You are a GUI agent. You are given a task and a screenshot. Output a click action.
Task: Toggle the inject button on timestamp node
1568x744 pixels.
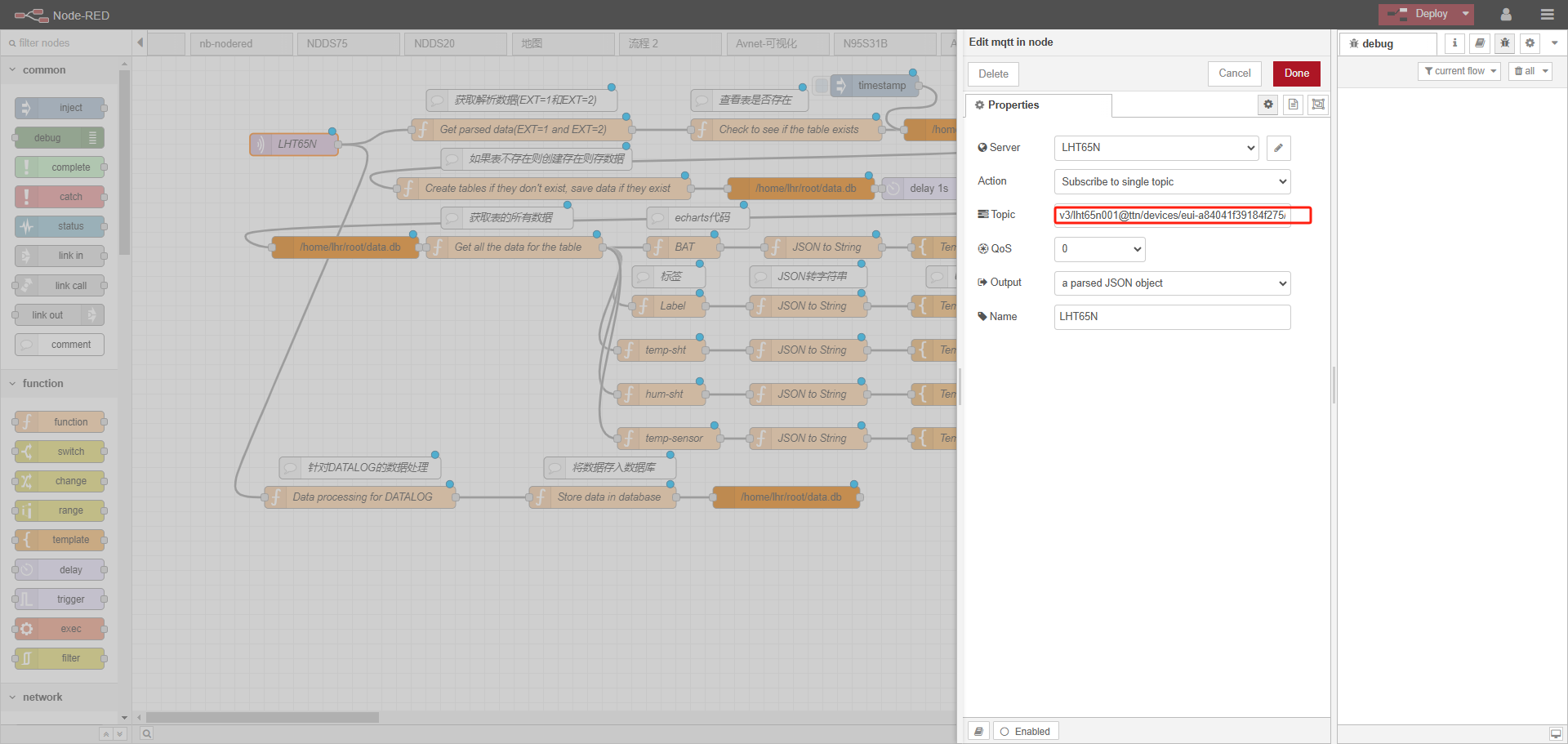click(822, 86)
